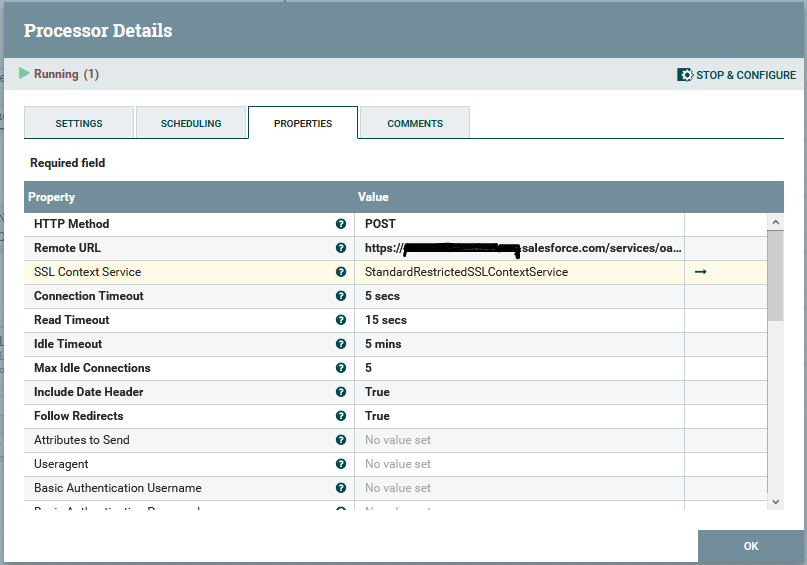Open the Comments tab
Image resolution: width=807 pixels, height=565 pixels.
415,123
